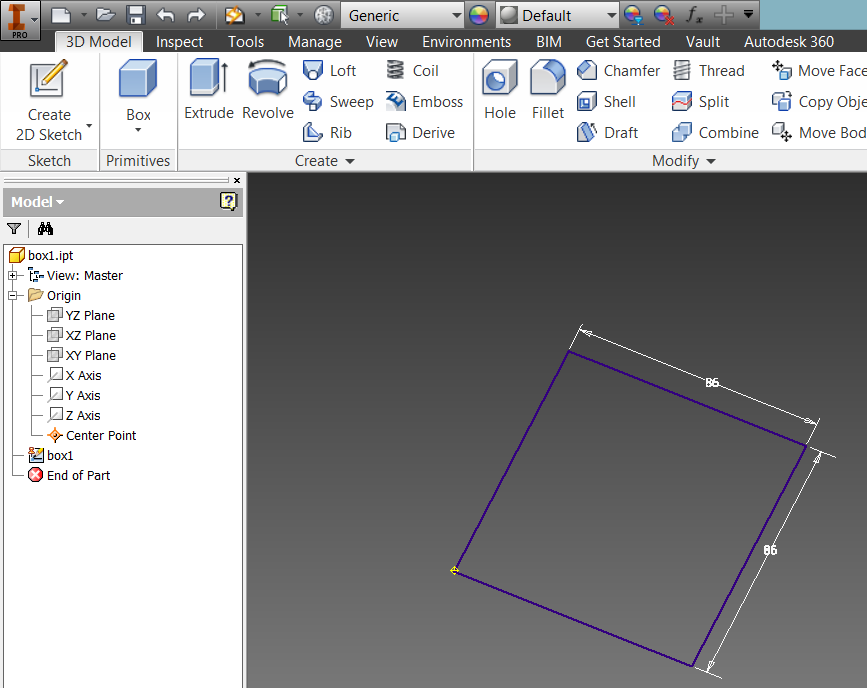Screen dimensions: 867x688
Task: Open the fx Parameters tool
Action: [x=694, y=15]
